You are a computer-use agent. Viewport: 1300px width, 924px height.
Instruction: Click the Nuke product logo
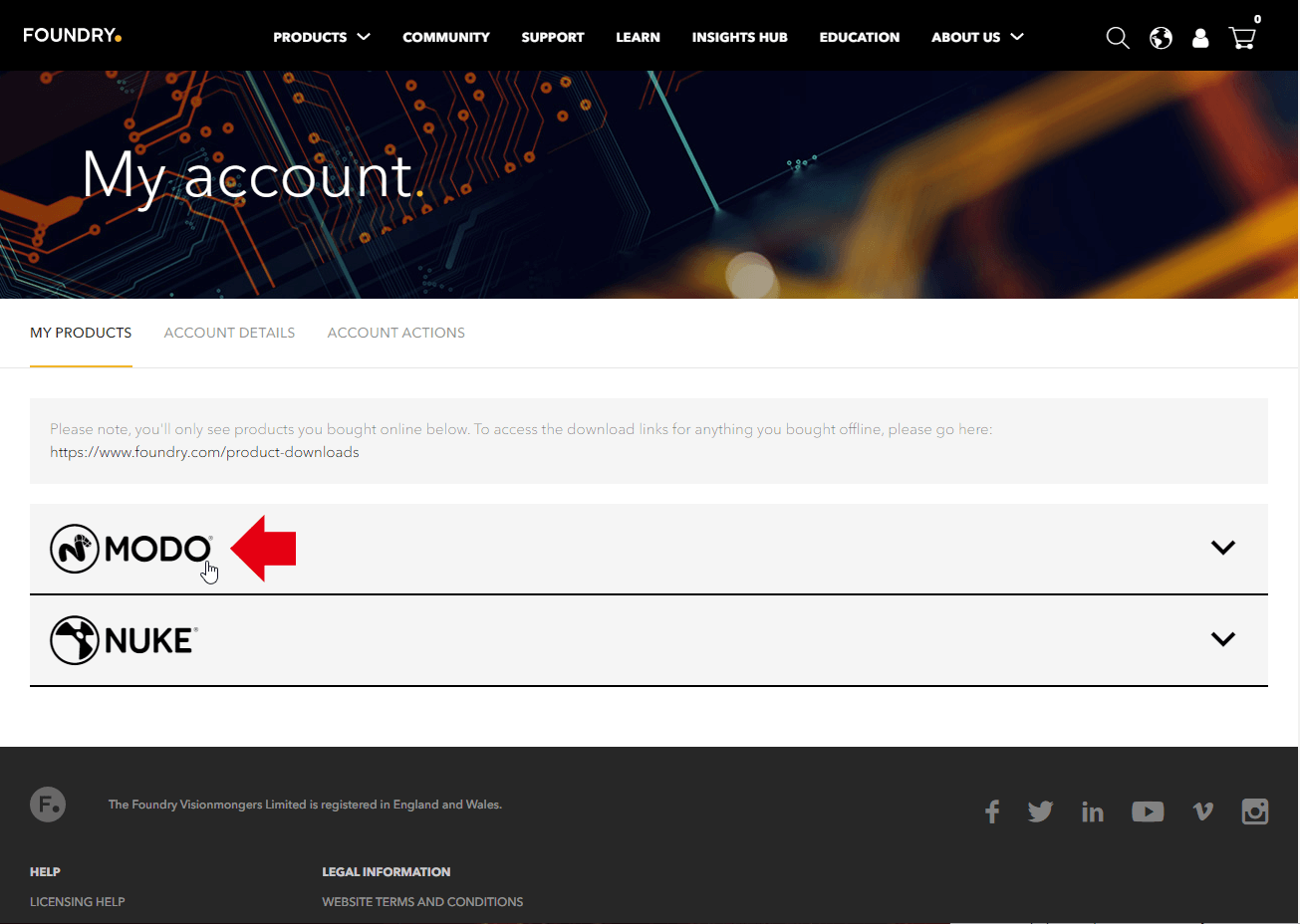coord(124,640)
